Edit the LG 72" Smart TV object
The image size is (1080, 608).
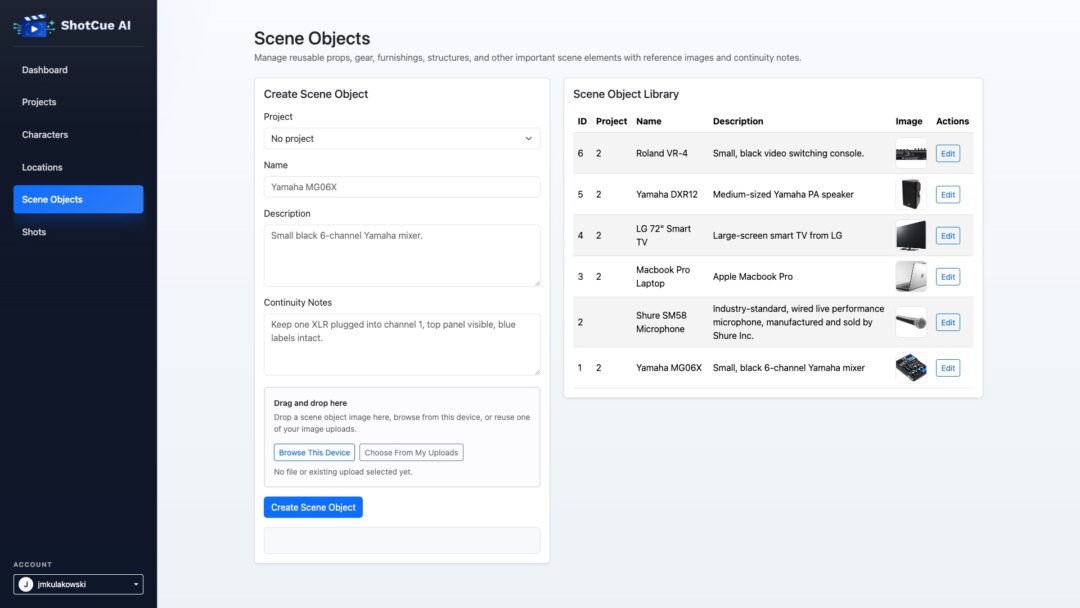tap(948, 235)
